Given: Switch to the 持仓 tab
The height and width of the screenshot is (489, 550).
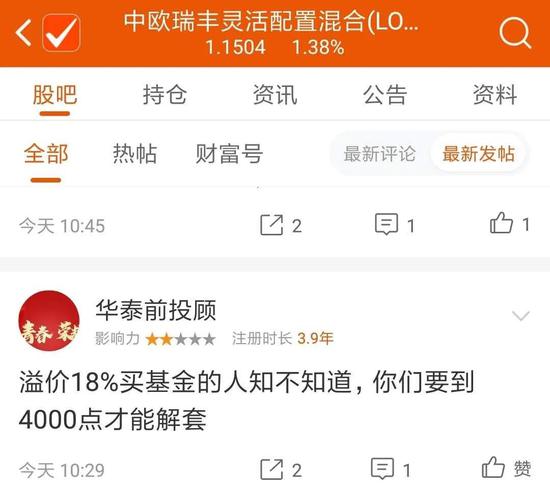Looking at the screenshot, I should [x=165, y=95].
